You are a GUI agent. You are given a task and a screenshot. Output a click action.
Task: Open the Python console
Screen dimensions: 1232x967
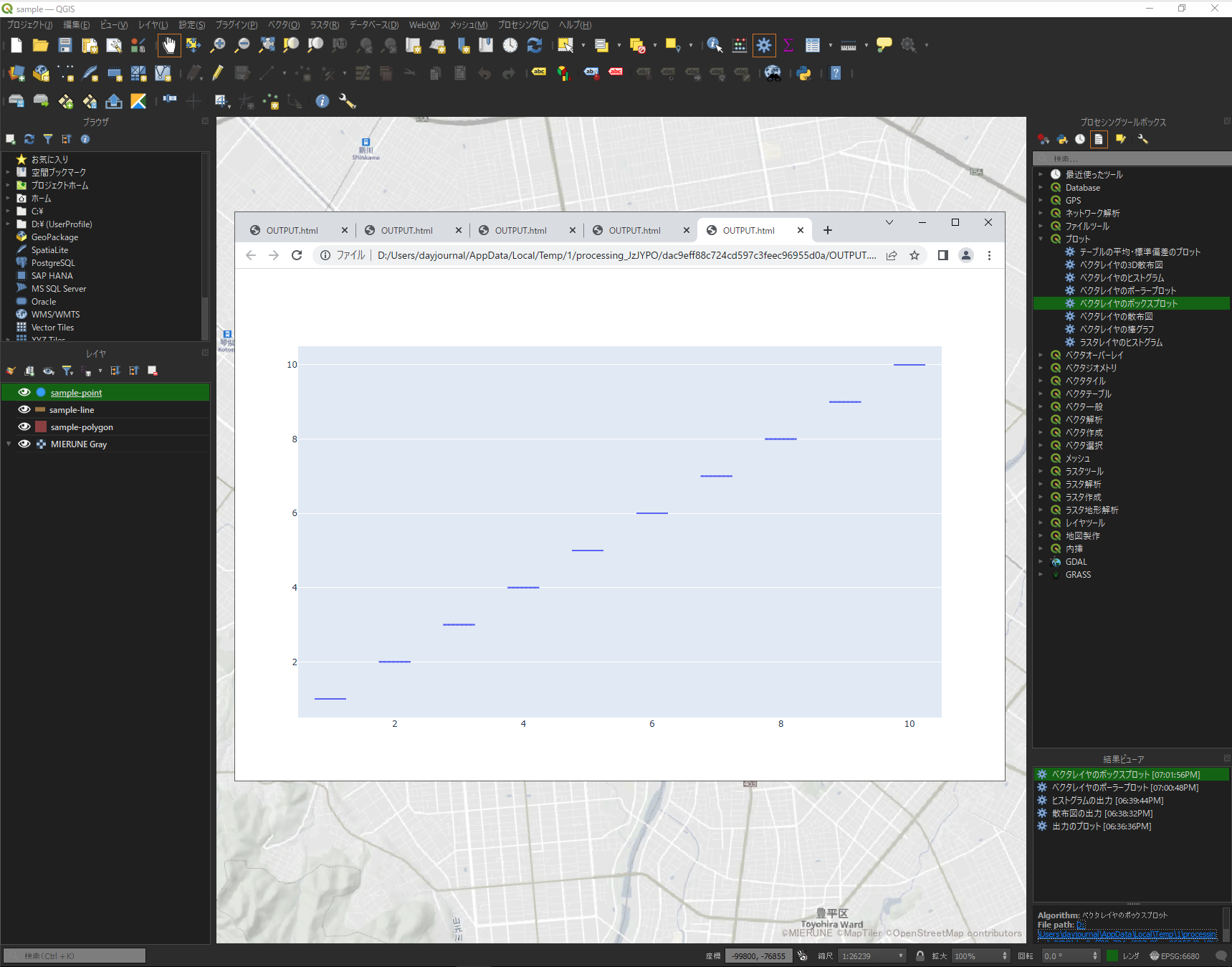coord(804,73)
